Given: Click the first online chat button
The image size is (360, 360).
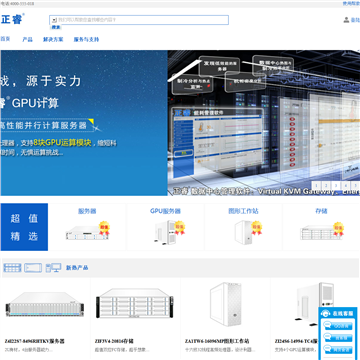Looking at the screenshot, I should 337,326.
